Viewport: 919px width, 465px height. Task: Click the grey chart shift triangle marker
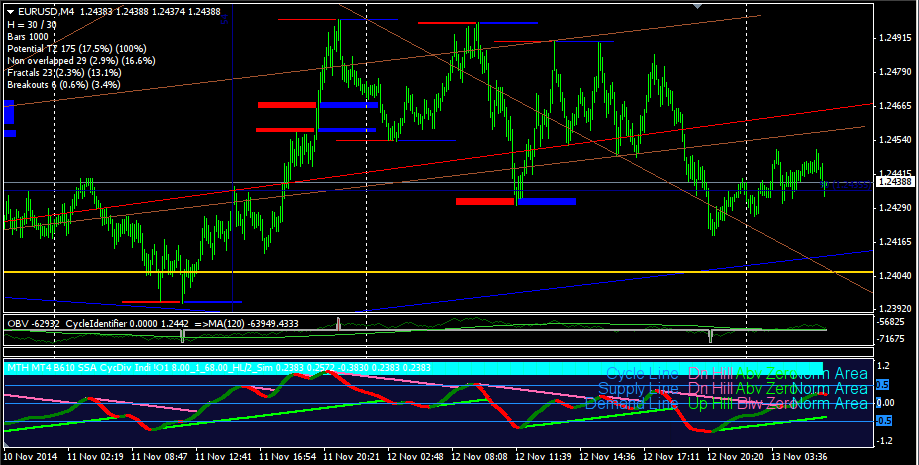697,6
